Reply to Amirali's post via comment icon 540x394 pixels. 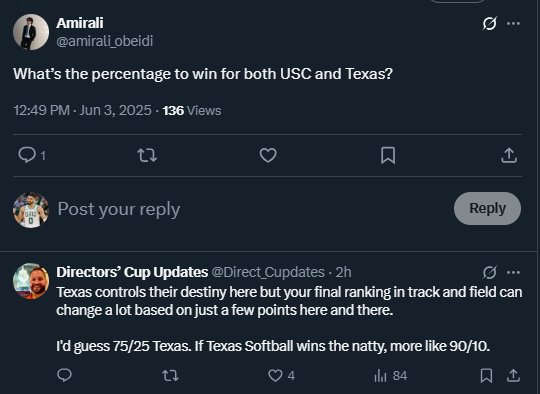(x=27, y=155)
